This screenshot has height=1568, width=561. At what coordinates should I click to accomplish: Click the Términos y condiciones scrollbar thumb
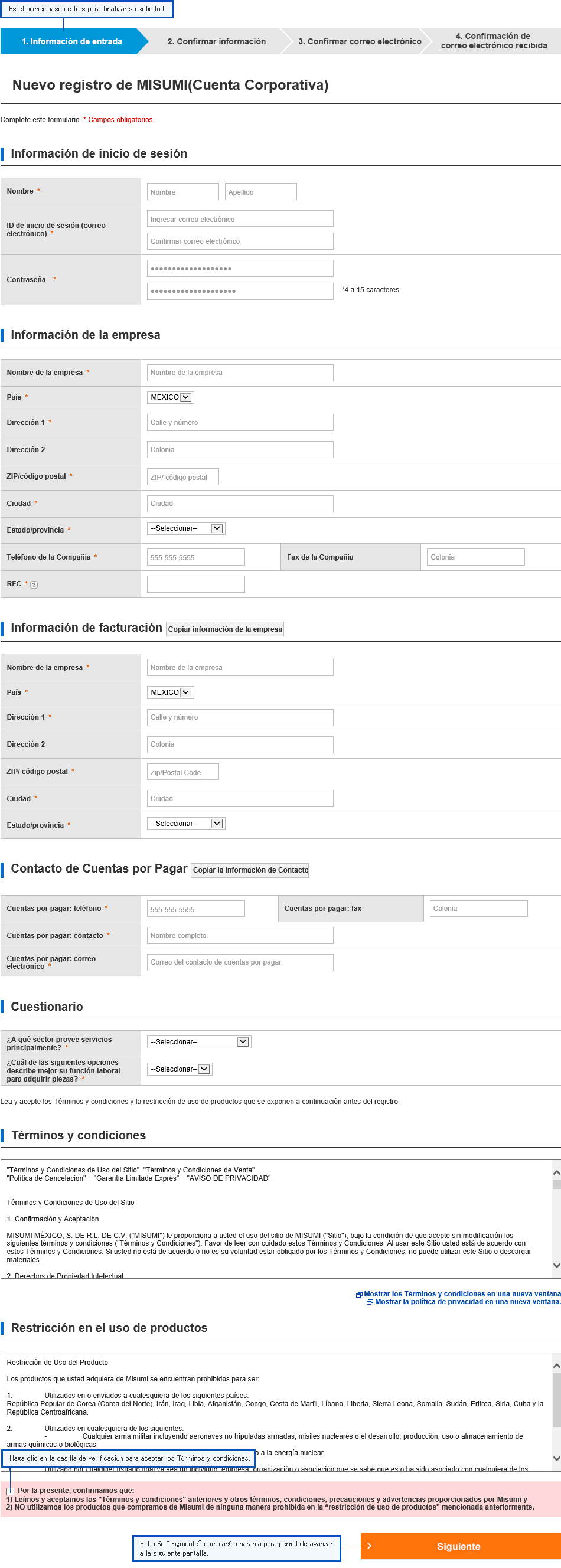(x=556, y=1184)
